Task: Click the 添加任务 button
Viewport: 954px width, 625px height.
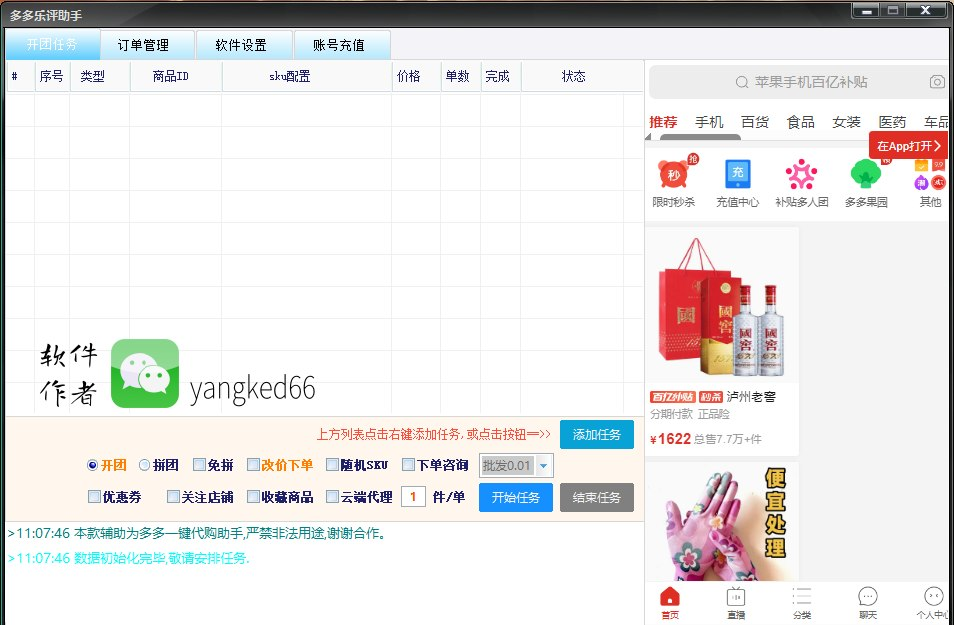Action: (596, 435)
